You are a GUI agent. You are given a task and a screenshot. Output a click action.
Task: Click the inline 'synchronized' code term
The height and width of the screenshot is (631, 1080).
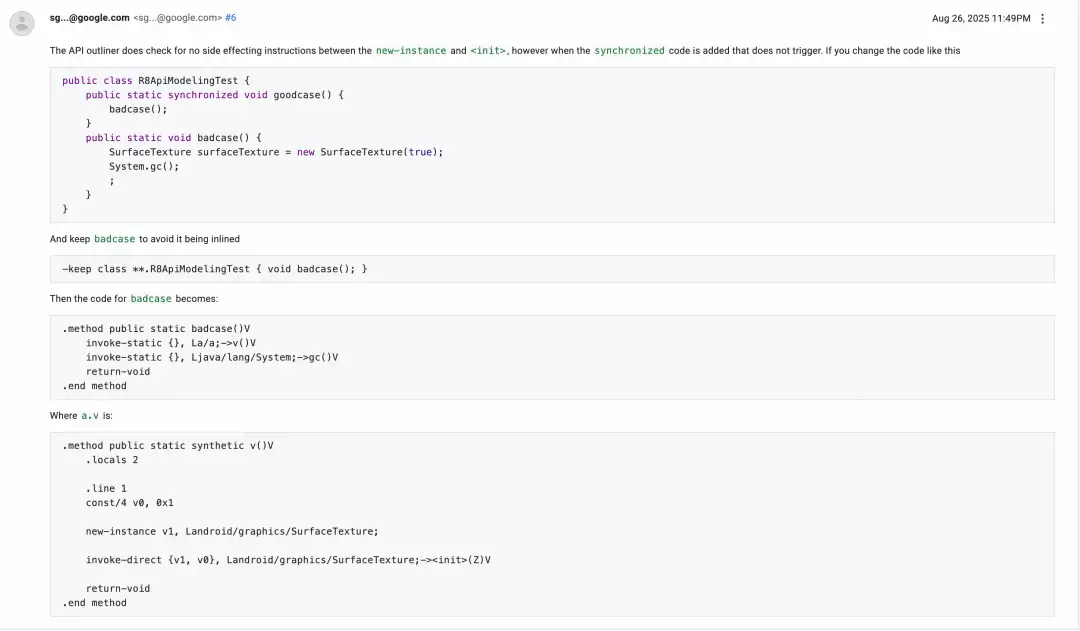point(629,51)
